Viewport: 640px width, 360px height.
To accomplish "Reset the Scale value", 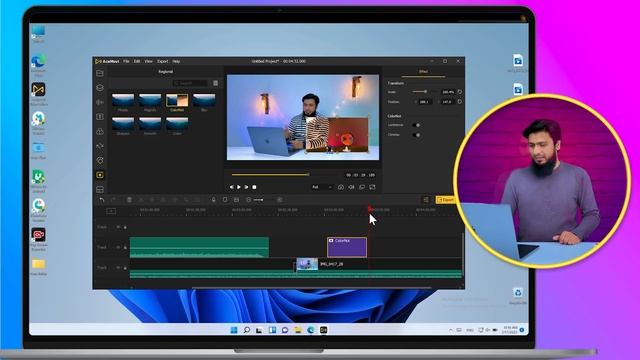I will point(460,92).
